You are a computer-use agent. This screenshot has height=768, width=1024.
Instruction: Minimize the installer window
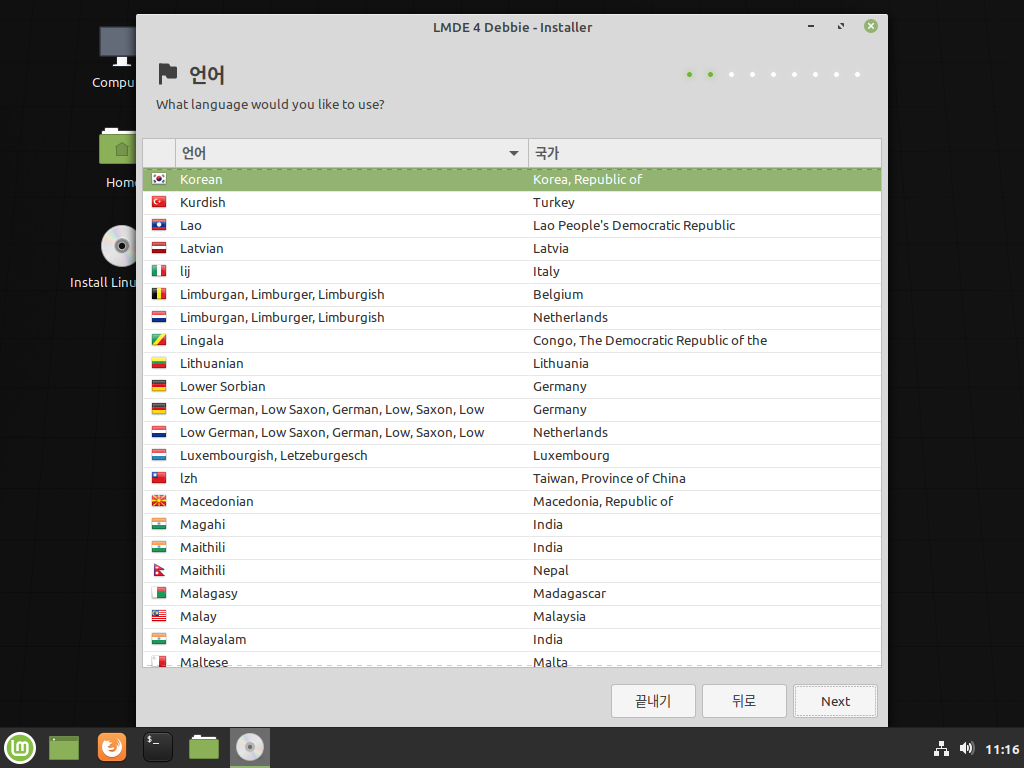(x=811, y=26)
